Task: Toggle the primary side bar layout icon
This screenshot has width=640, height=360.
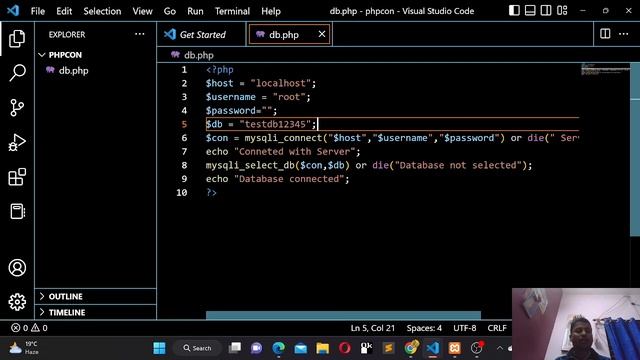Action: pyautogui.click(x=514, y=11)
